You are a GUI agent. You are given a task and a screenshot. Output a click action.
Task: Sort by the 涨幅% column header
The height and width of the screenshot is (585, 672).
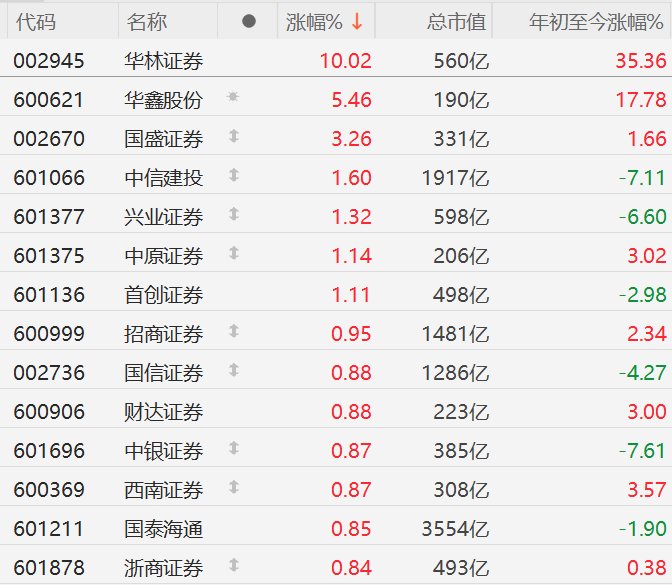pyautogui.click(x=314, y=22)
